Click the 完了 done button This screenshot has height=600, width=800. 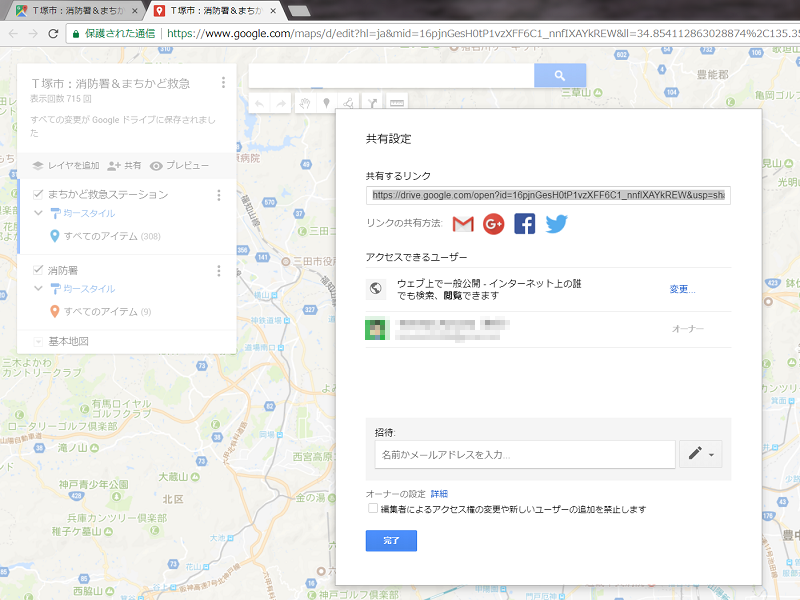pyautogui.click(x=391, y=541)
